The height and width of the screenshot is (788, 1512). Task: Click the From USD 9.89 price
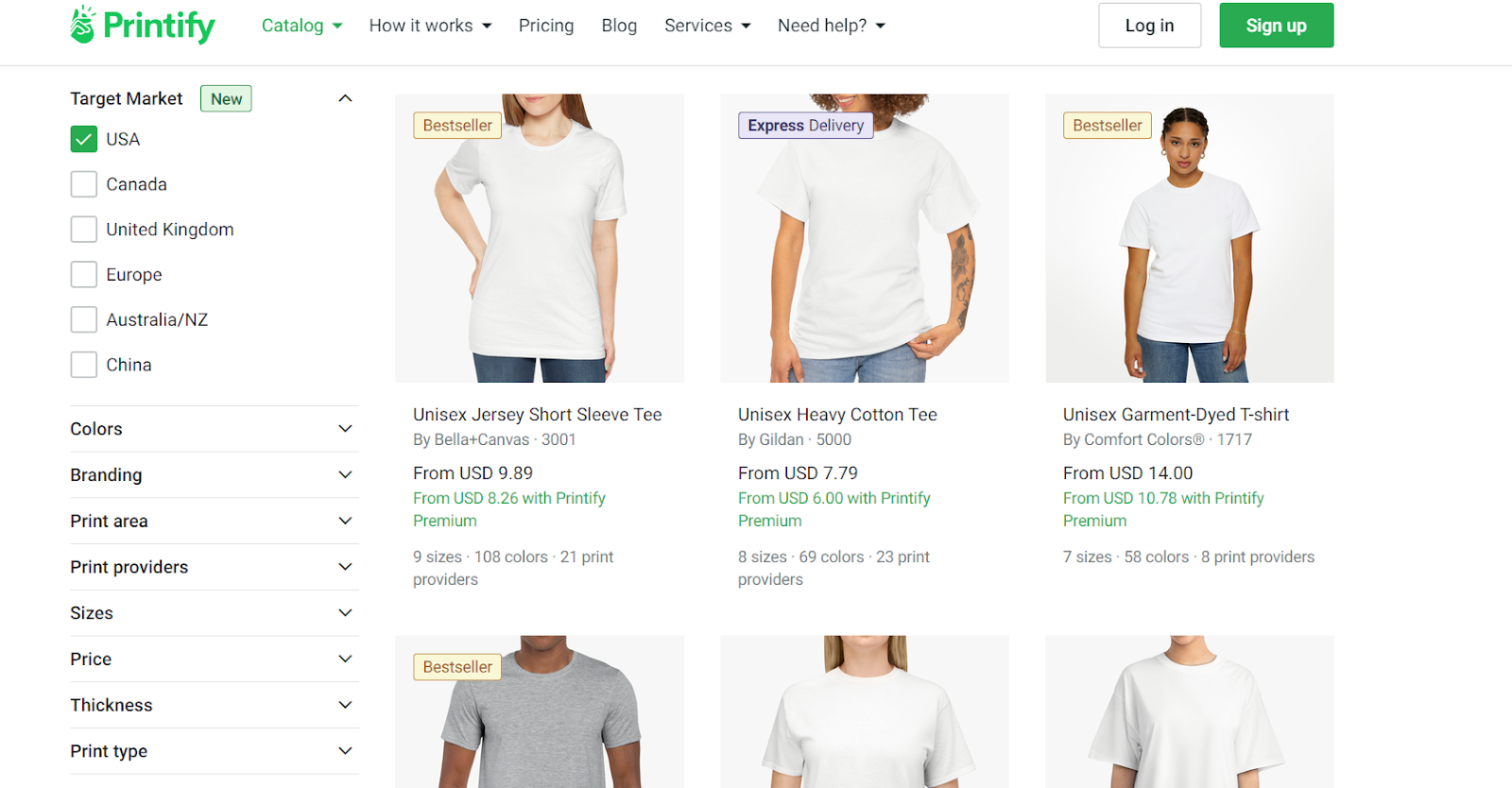tap(472, 472)
